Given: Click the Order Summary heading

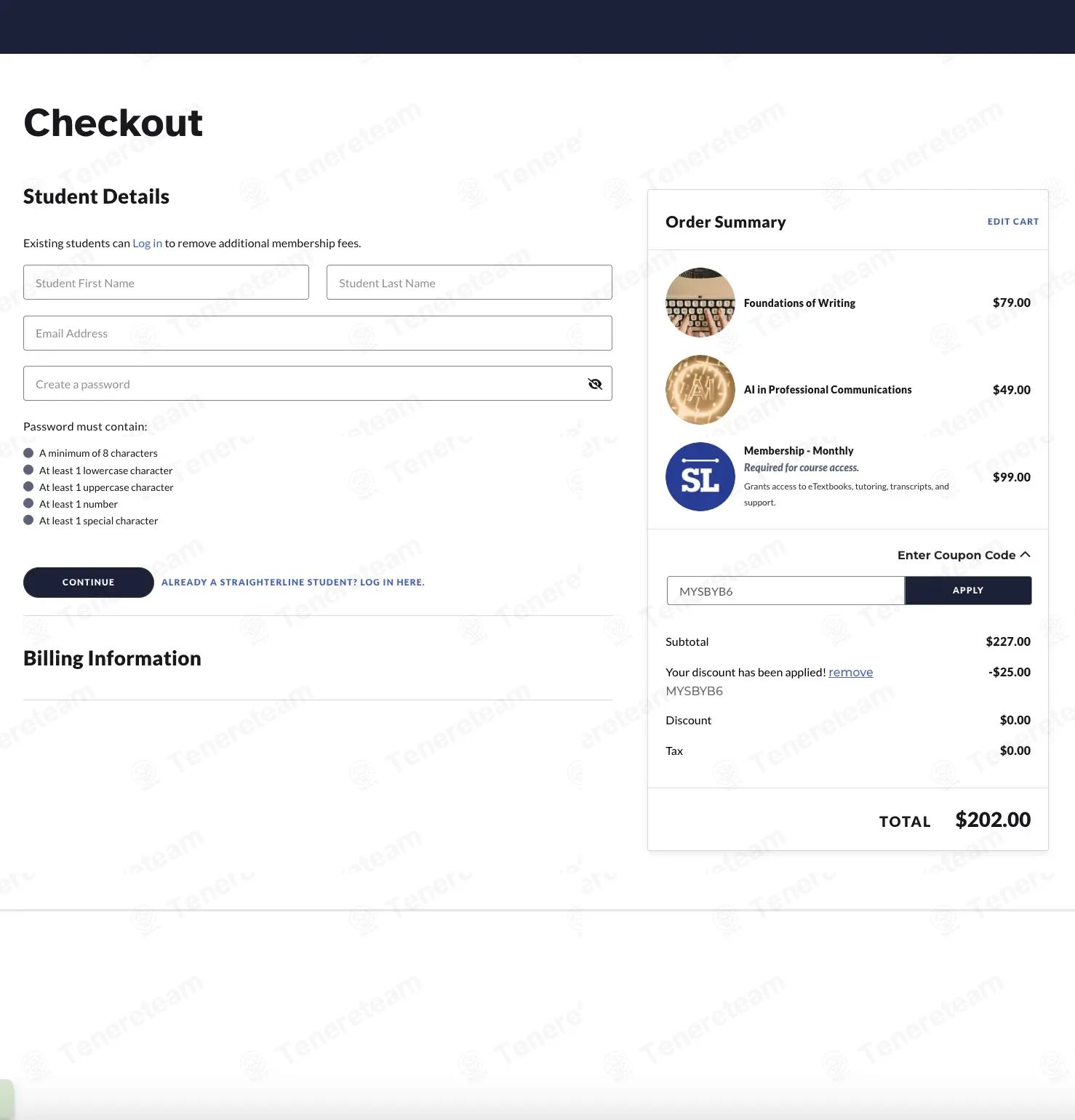Looking at the screenshot, I should [x=726, y=222].
